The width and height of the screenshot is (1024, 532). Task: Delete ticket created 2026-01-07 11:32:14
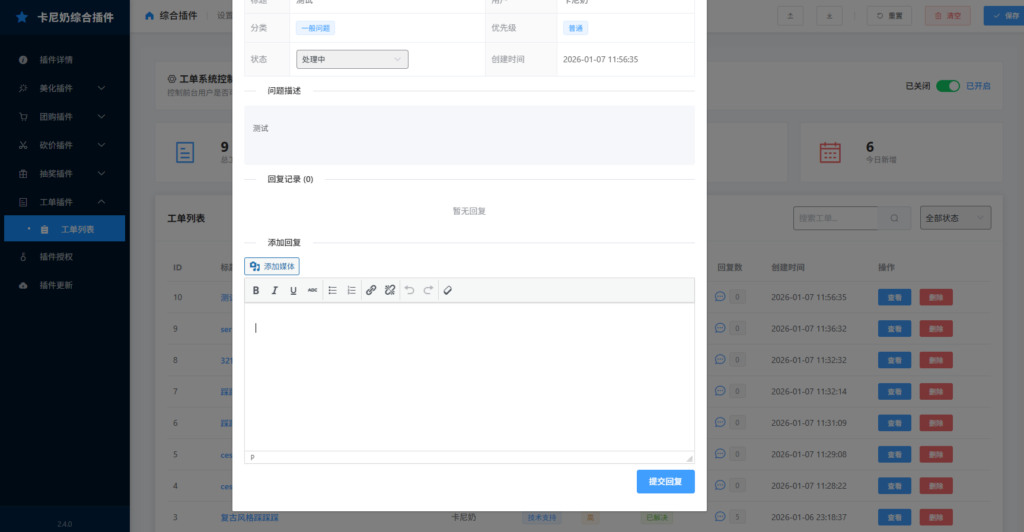coord(936,392)
